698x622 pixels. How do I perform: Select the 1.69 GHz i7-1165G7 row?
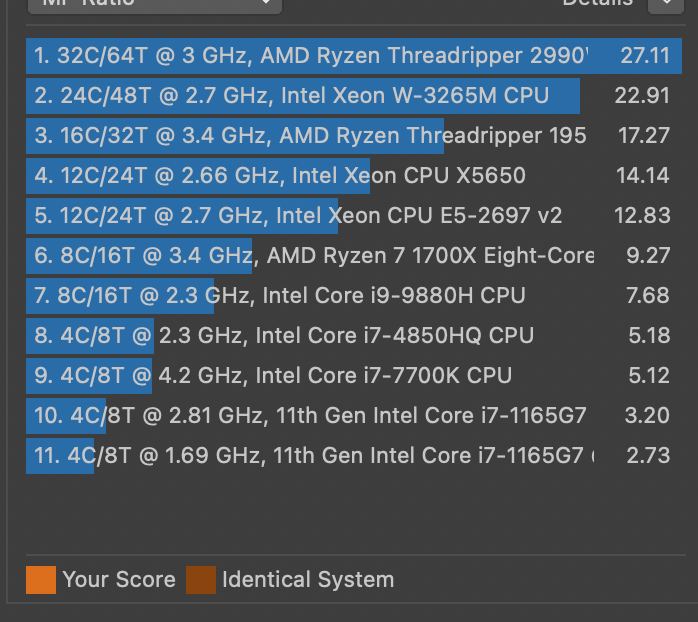[354, 455]
